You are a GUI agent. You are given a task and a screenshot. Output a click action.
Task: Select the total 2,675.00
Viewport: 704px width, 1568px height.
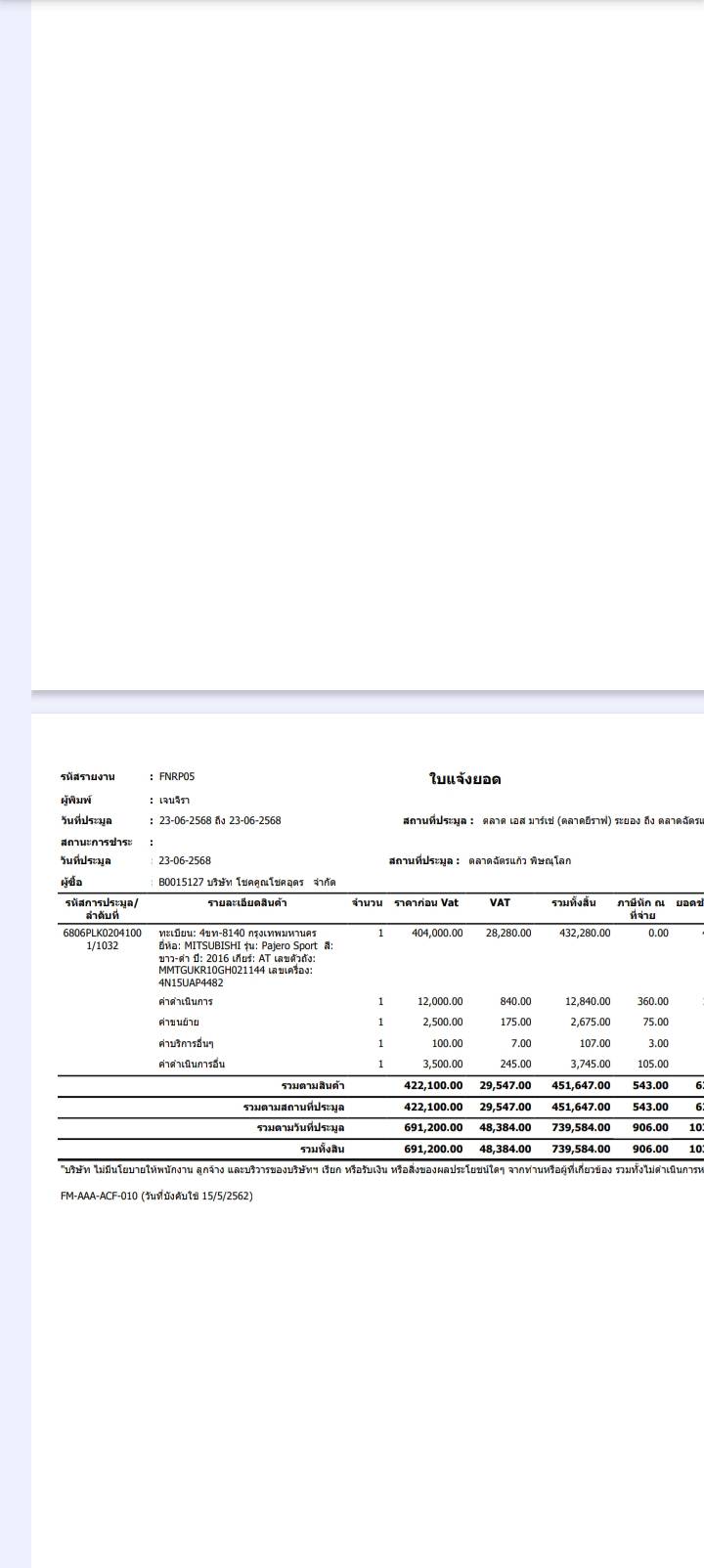pyautogui.click(x=591, y=1023)
